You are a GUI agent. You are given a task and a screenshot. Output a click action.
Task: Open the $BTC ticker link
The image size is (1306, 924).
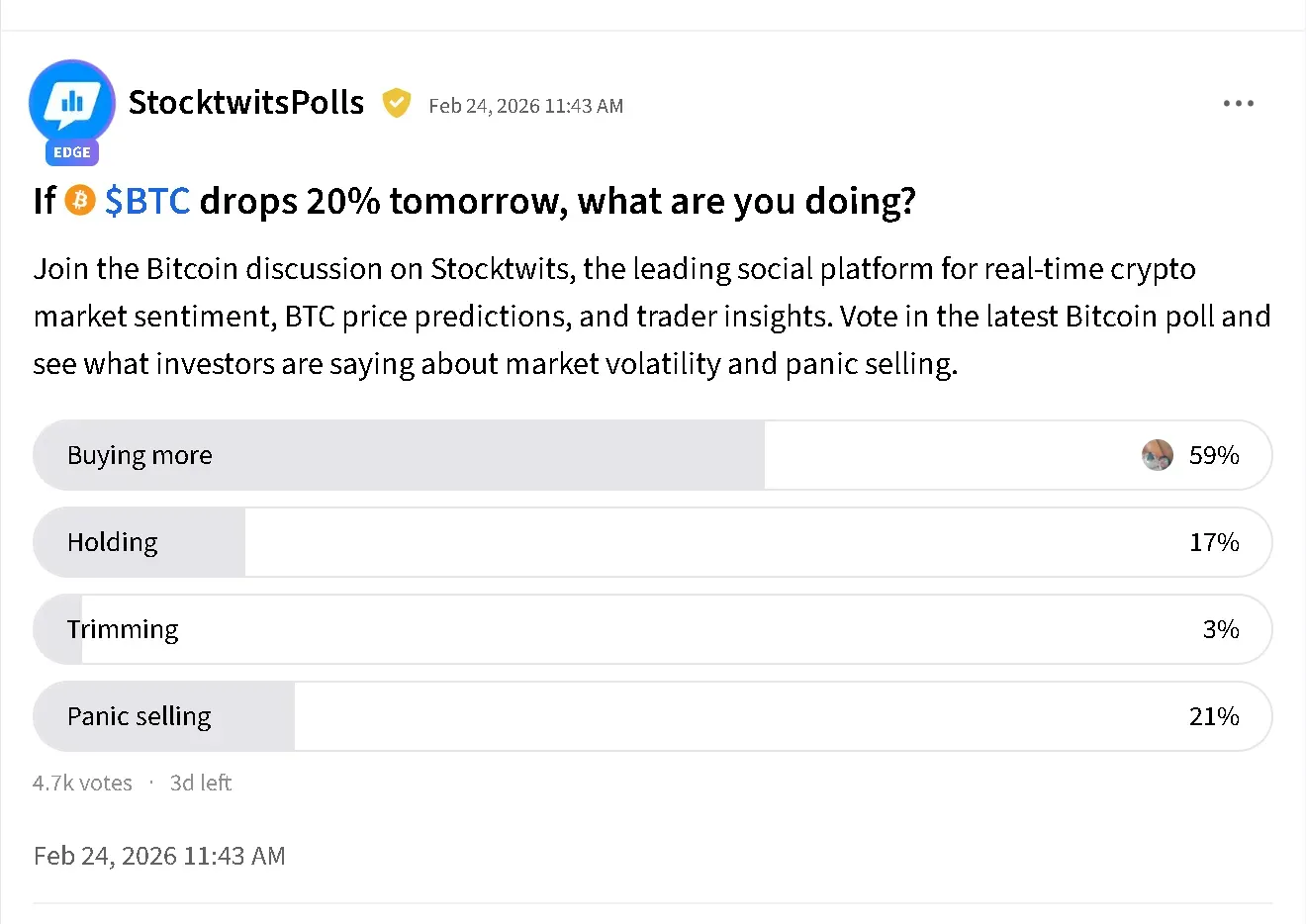click(147, 201)
